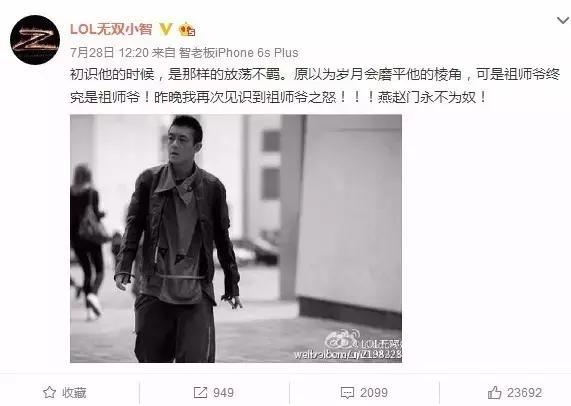Click the yellow verified V badge
Viewport: 571px width, 406px height.
point(166,29)
